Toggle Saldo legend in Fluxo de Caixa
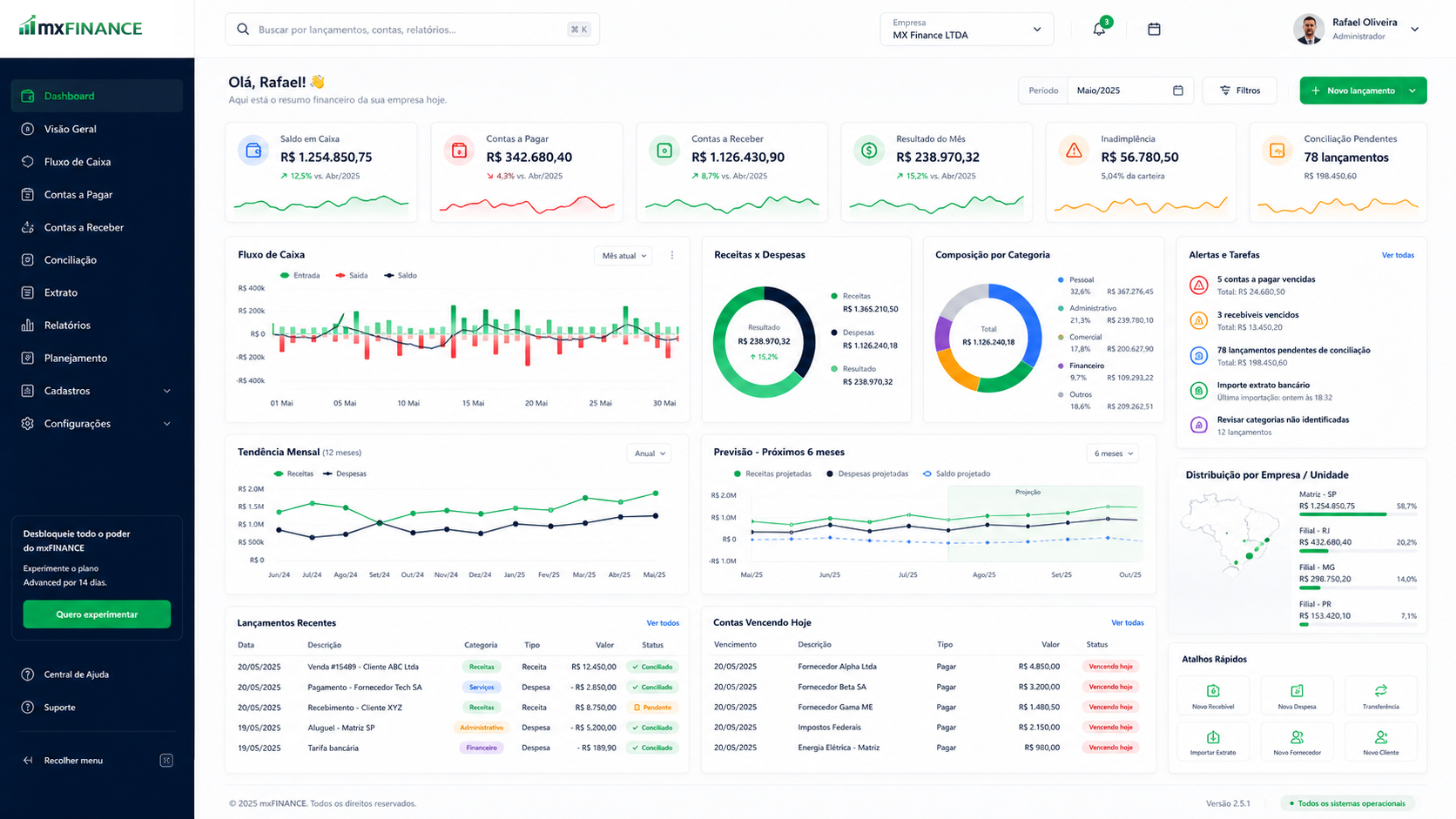 [401, 275]
